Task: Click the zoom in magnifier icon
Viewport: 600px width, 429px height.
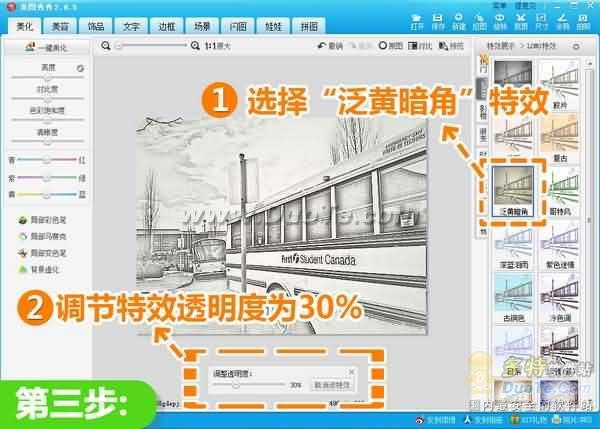Action: [x=195, y=46]
